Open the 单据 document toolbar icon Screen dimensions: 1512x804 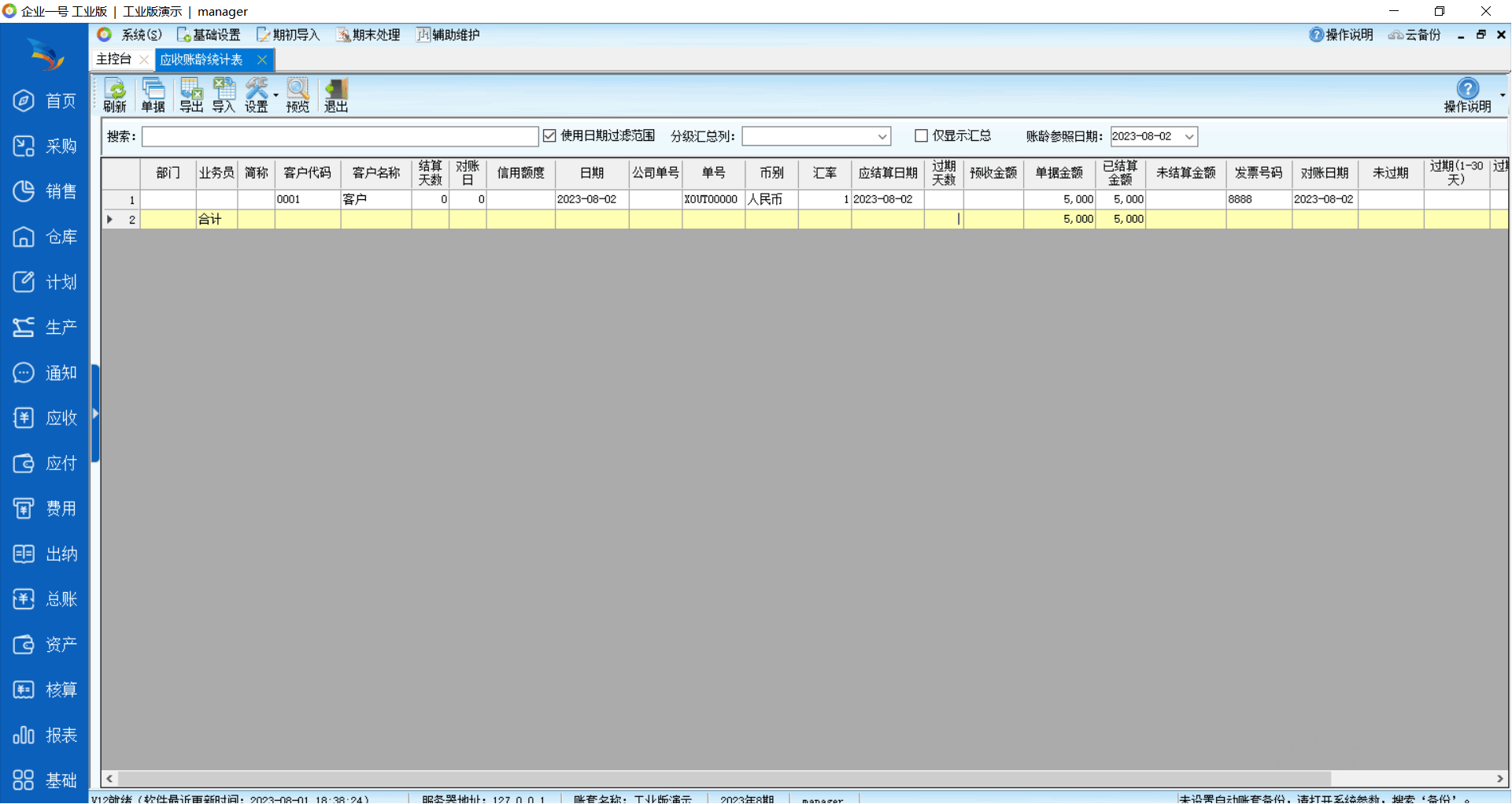tap(153, 95)
